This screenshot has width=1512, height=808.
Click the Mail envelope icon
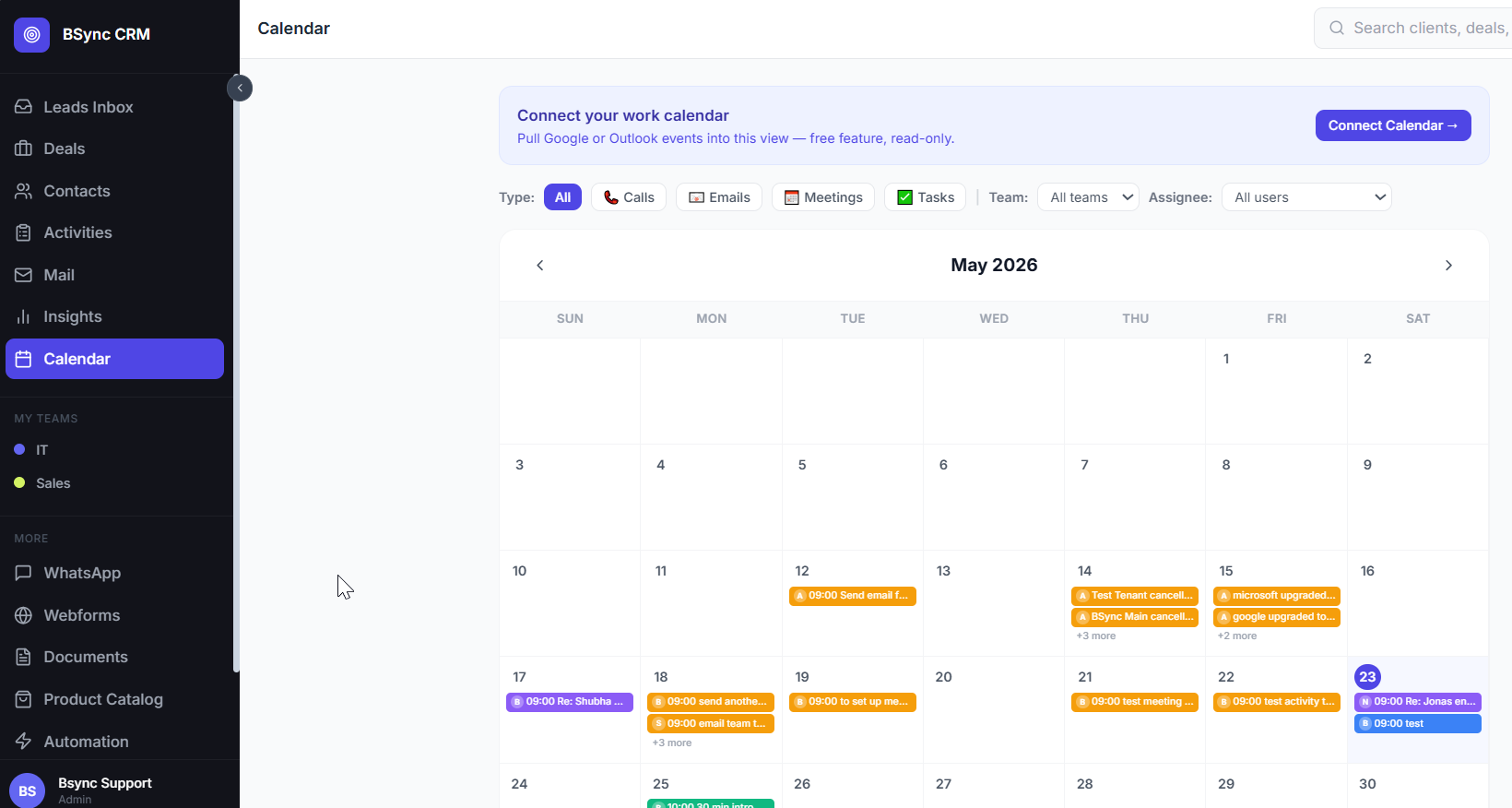[24, 275]
